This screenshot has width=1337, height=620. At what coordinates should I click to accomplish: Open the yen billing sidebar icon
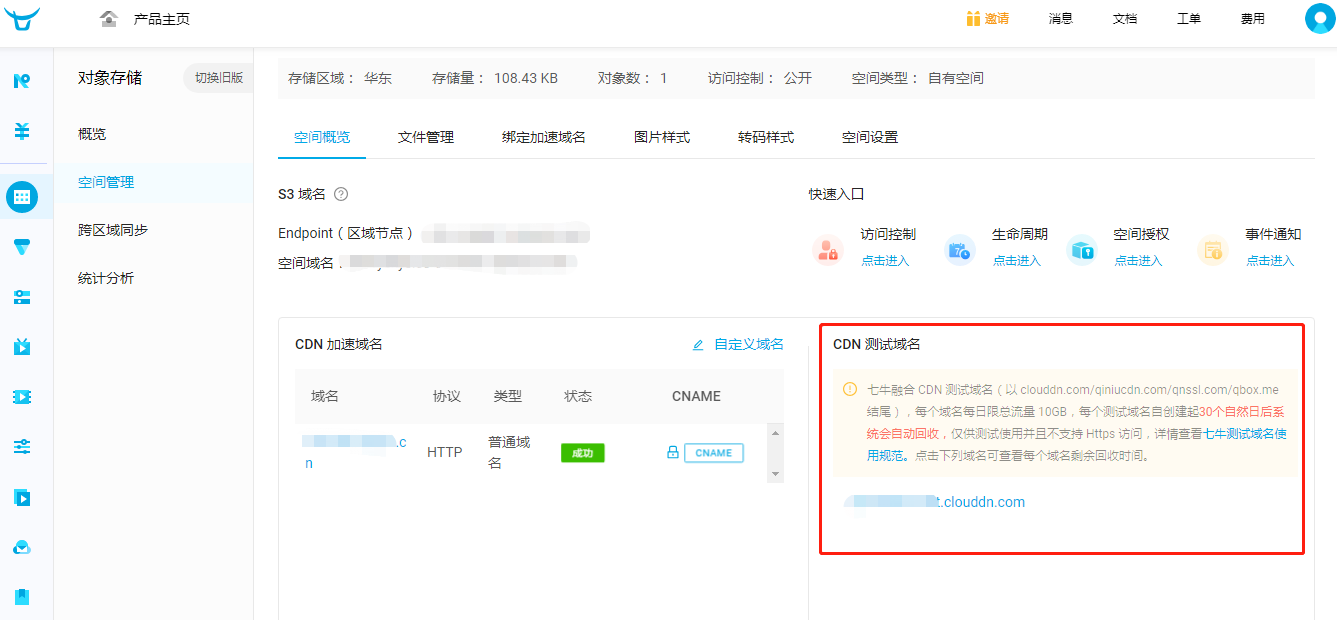(22, 131)
